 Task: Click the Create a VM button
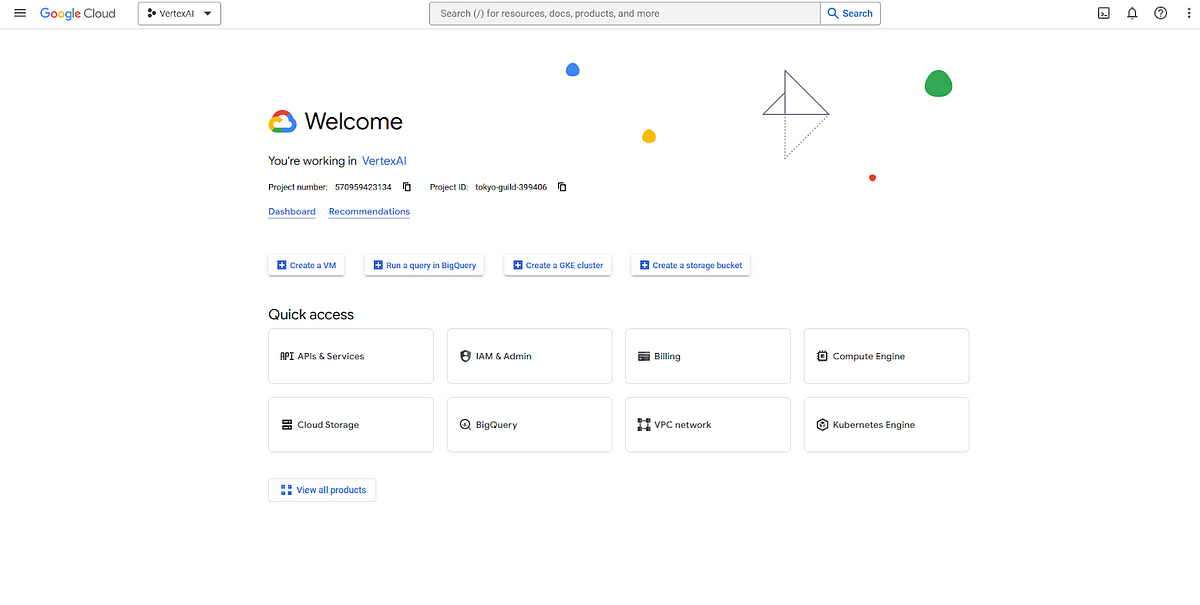pos(306,264)
